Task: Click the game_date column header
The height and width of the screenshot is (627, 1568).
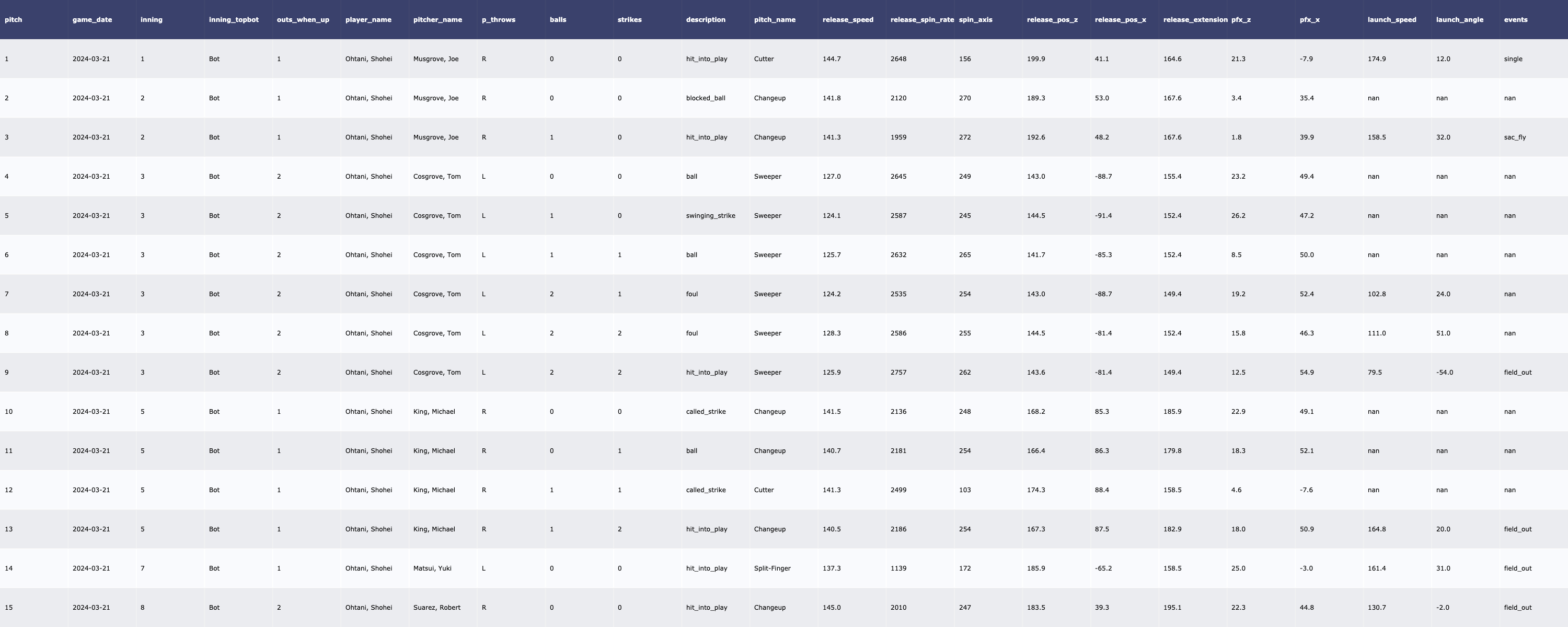Action: [x=92, y=19]
